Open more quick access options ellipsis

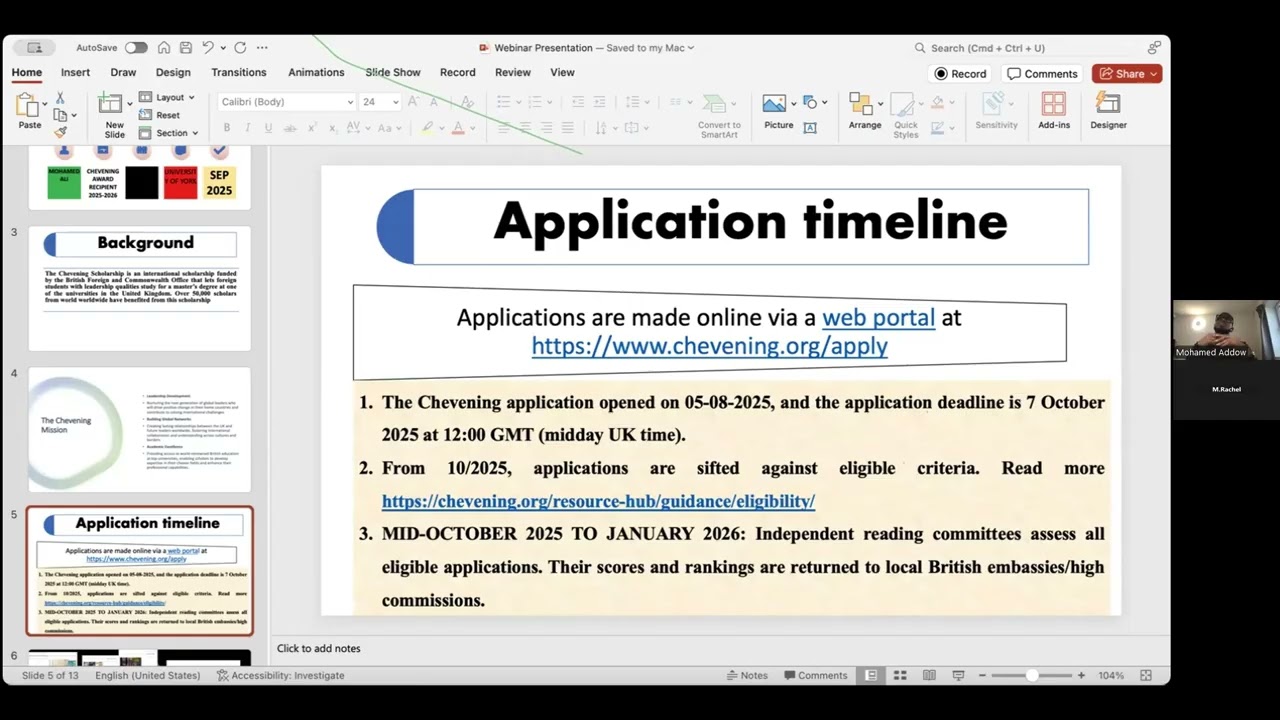click(262, 47)
